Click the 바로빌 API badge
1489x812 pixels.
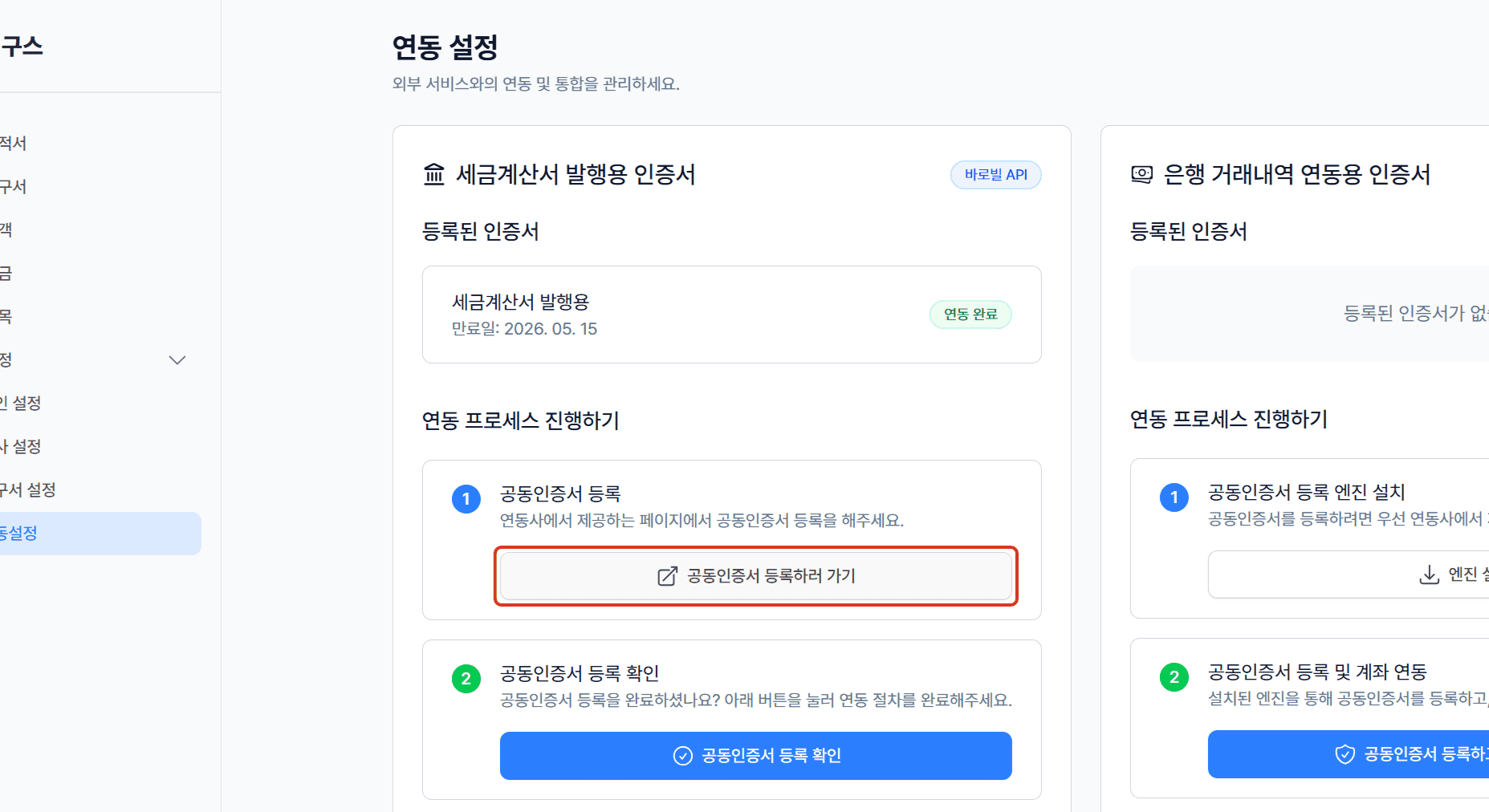pos(996,175)
